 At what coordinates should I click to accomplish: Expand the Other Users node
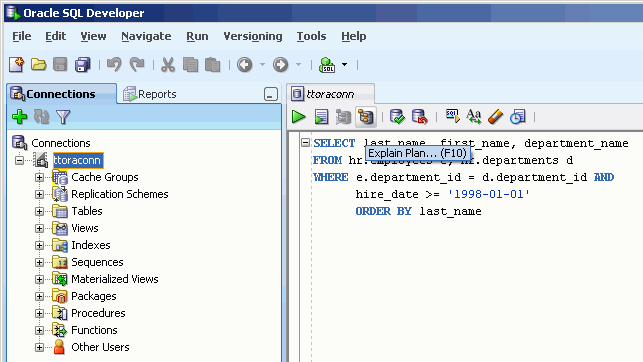tap(39, 347)
